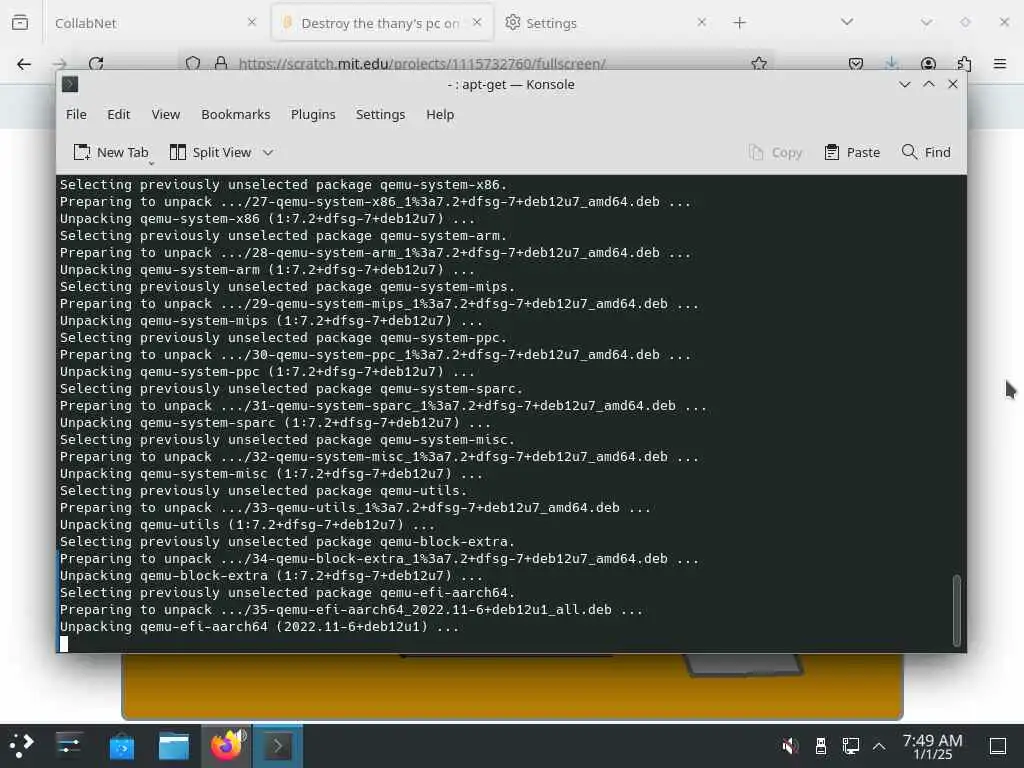1024x768 pixels.
Task: Open the Konsole Help menu
Action: (x=440, y=114)
